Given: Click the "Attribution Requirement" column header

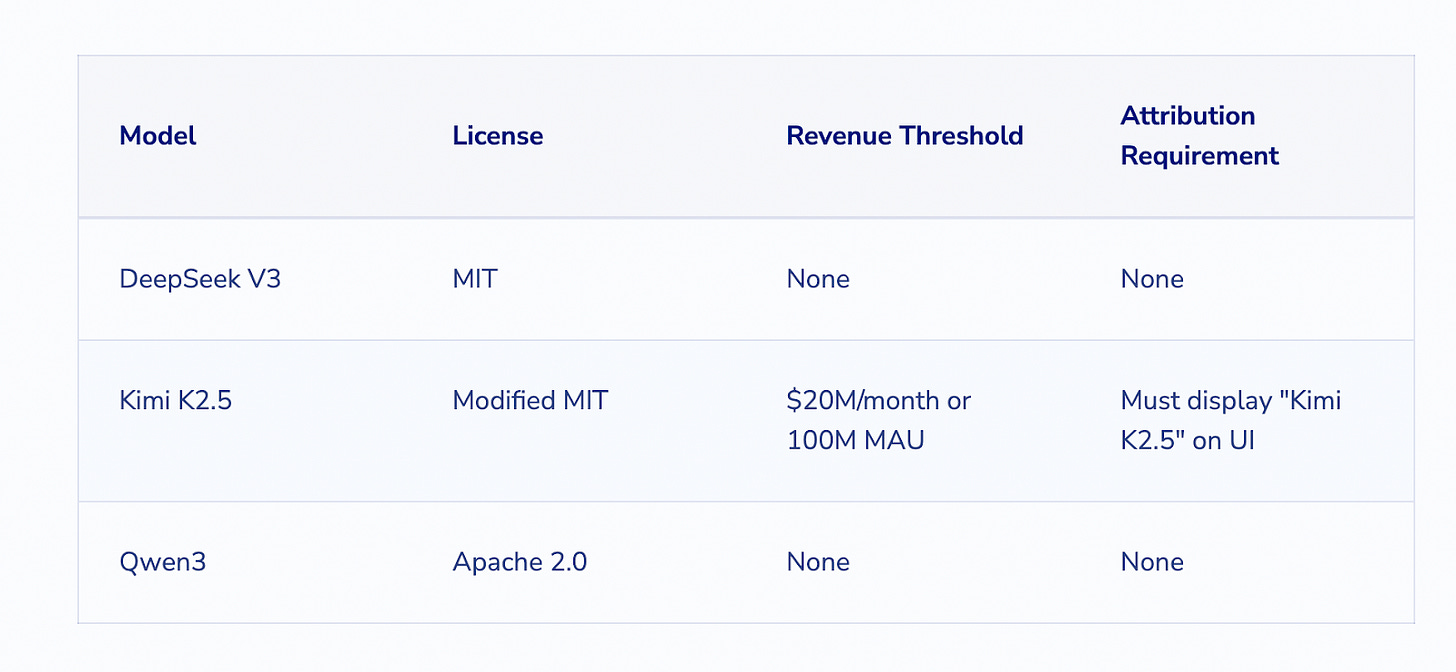Looking at the screenshot, I should click(1200, 136).
